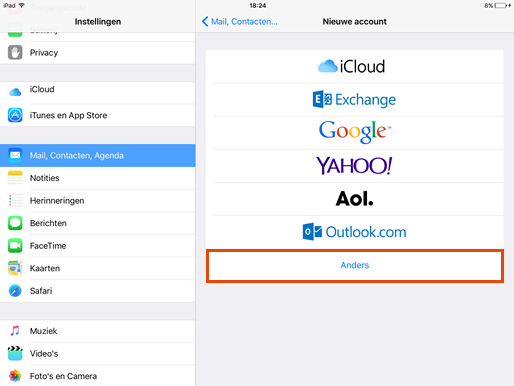
Task: Choose Aol. account type
Action: click(x=355, y=199)
